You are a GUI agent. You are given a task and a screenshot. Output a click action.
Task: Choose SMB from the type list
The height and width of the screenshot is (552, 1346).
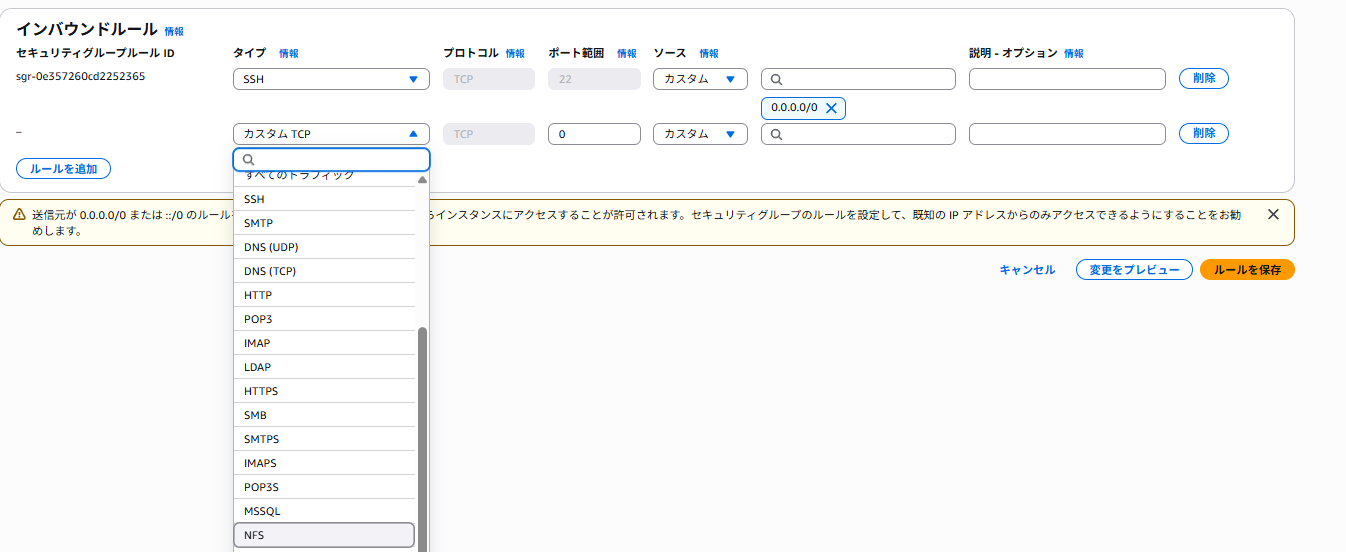[324, 415]
